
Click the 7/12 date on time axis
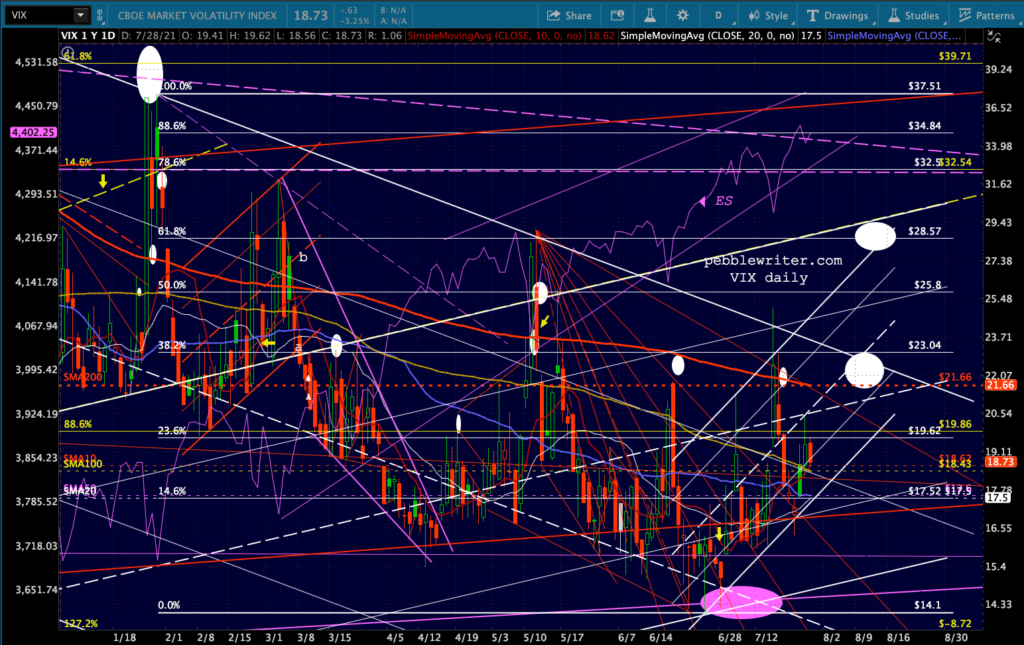point(765,635)
